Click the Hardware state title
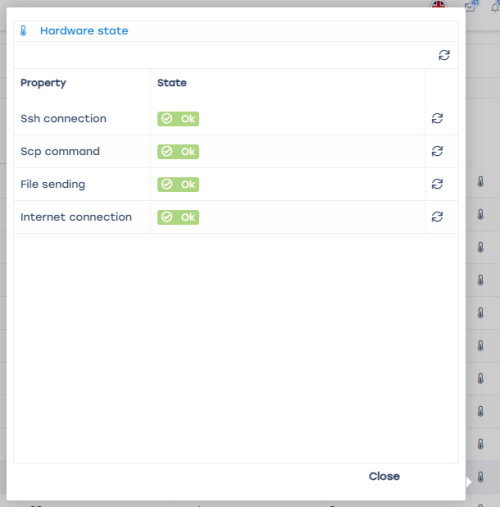The height and width of the screenshot is (507, 500). 84,31
